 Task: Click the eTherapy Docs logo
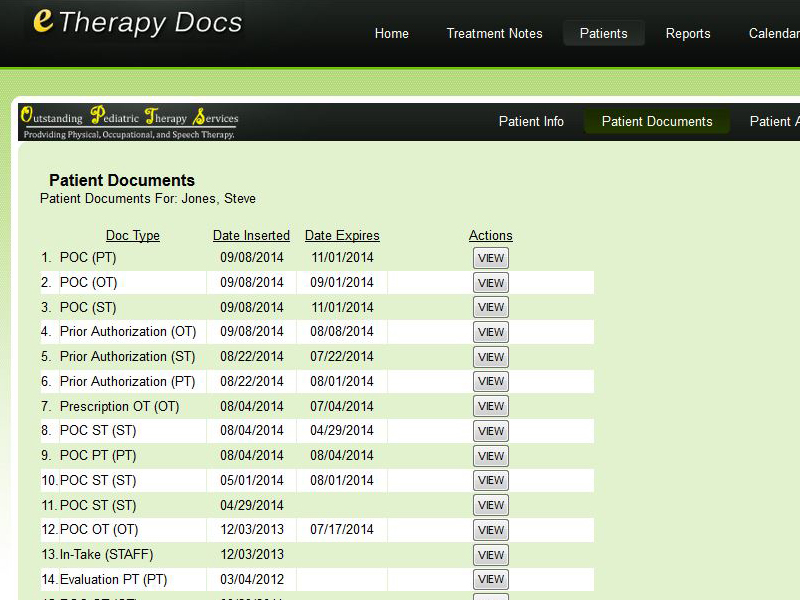tap(137, 22)
